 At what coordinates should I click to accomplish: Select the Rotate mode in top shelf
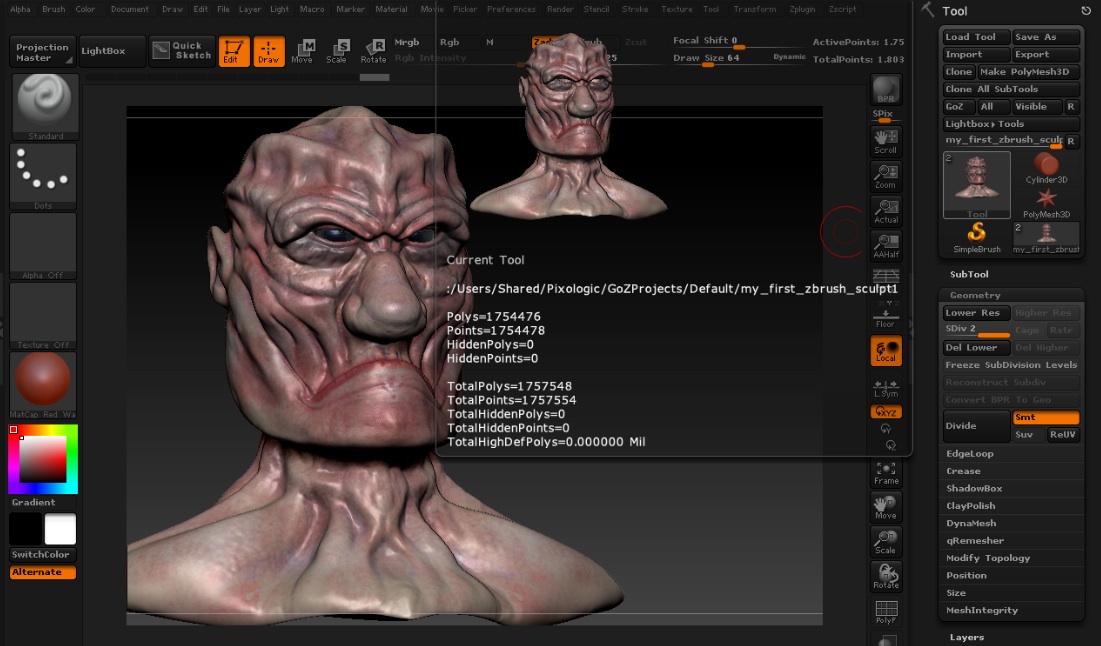(374, 51)
